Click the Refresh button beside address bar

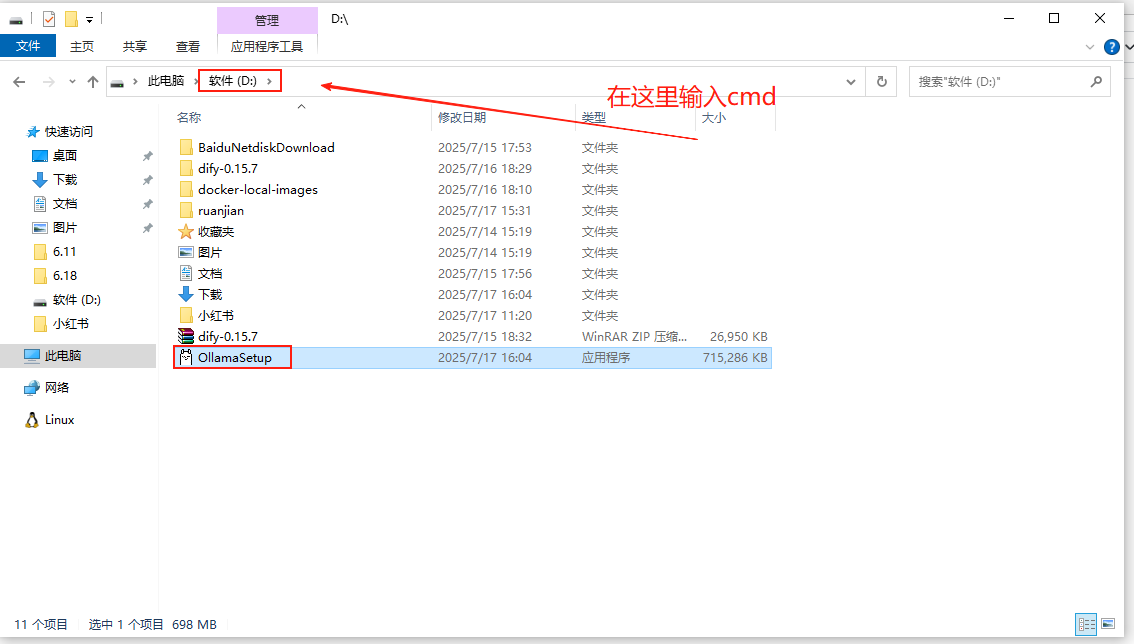(x=881, y=82)
